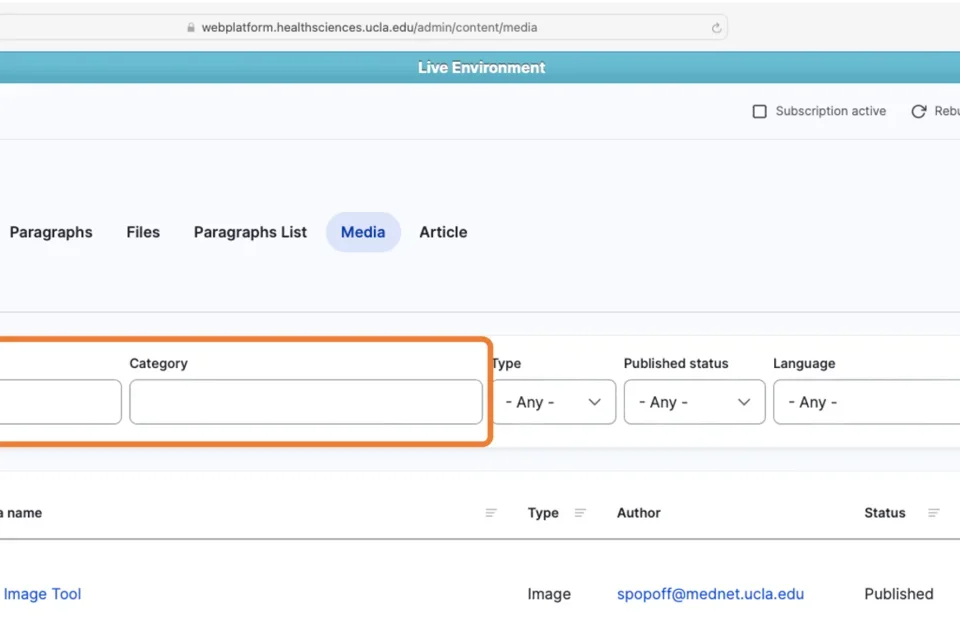The image size is (960, 640).
Task: Toggle the Subscription active checkbox
Action: 759,111
